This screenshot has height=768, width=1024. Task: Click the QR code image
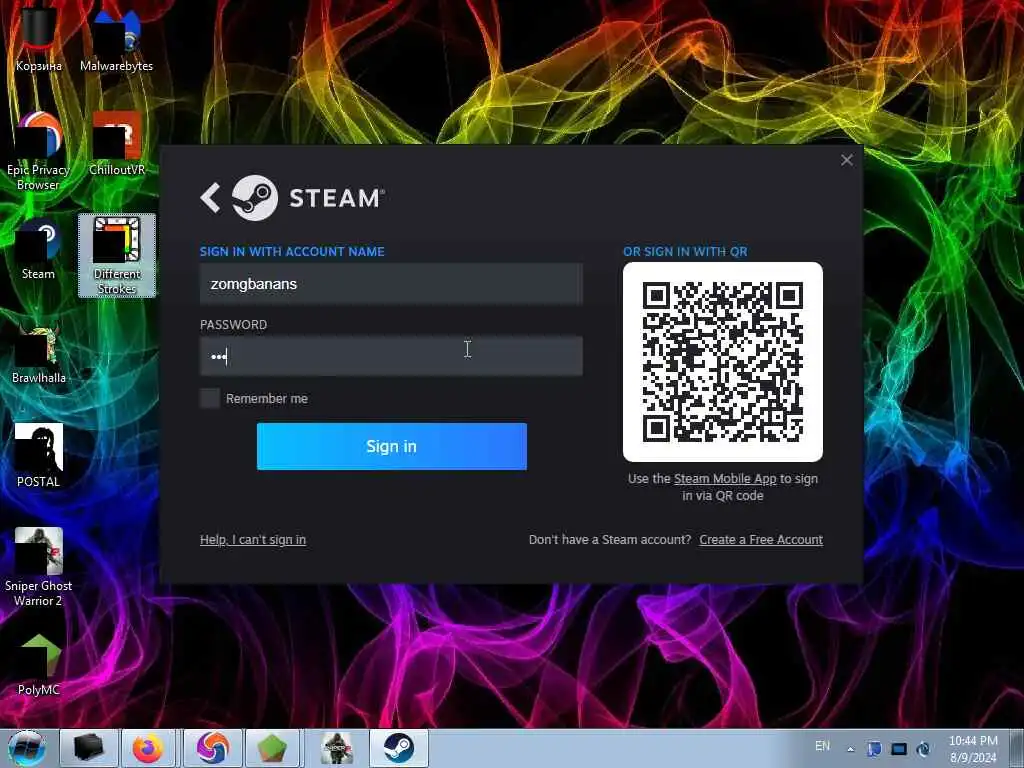722,362
